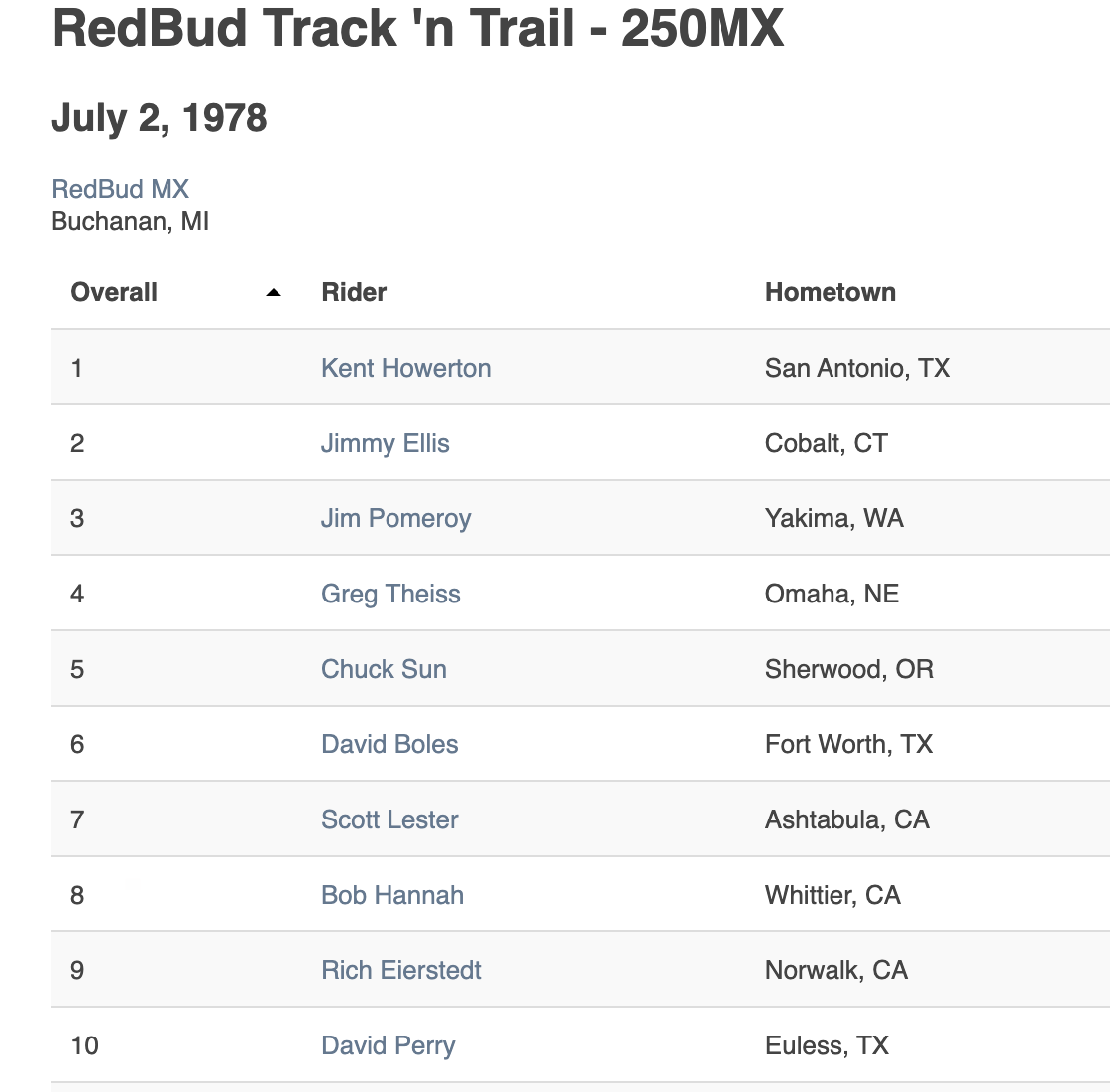Open Kent Howerton's rider profile

click(x=405, y=369)
